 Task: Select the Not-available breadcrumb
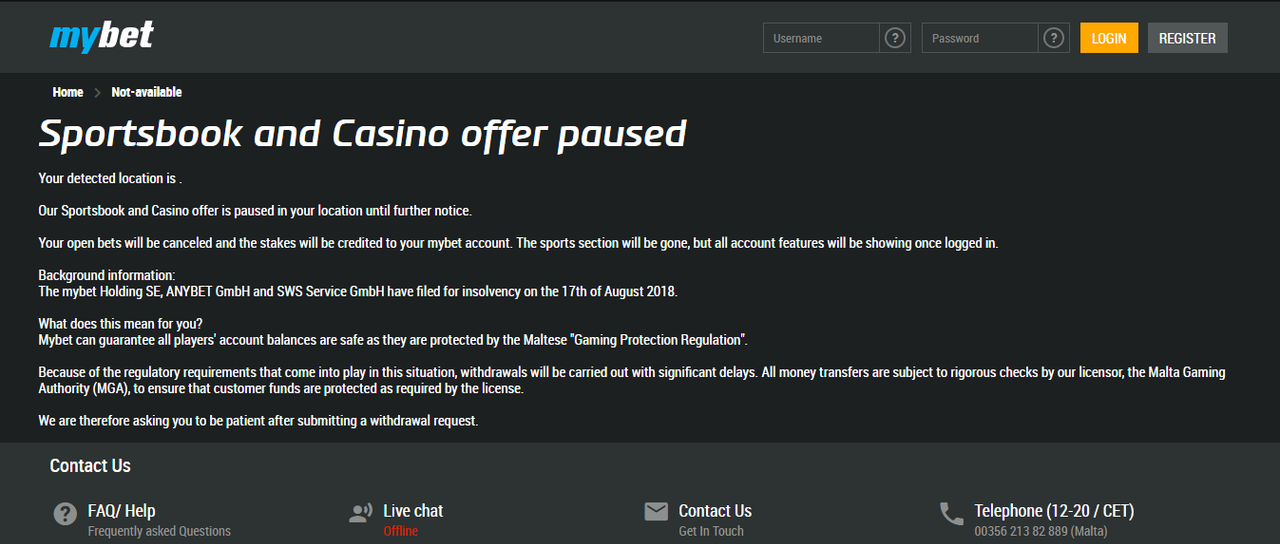(x=147, y=92)
